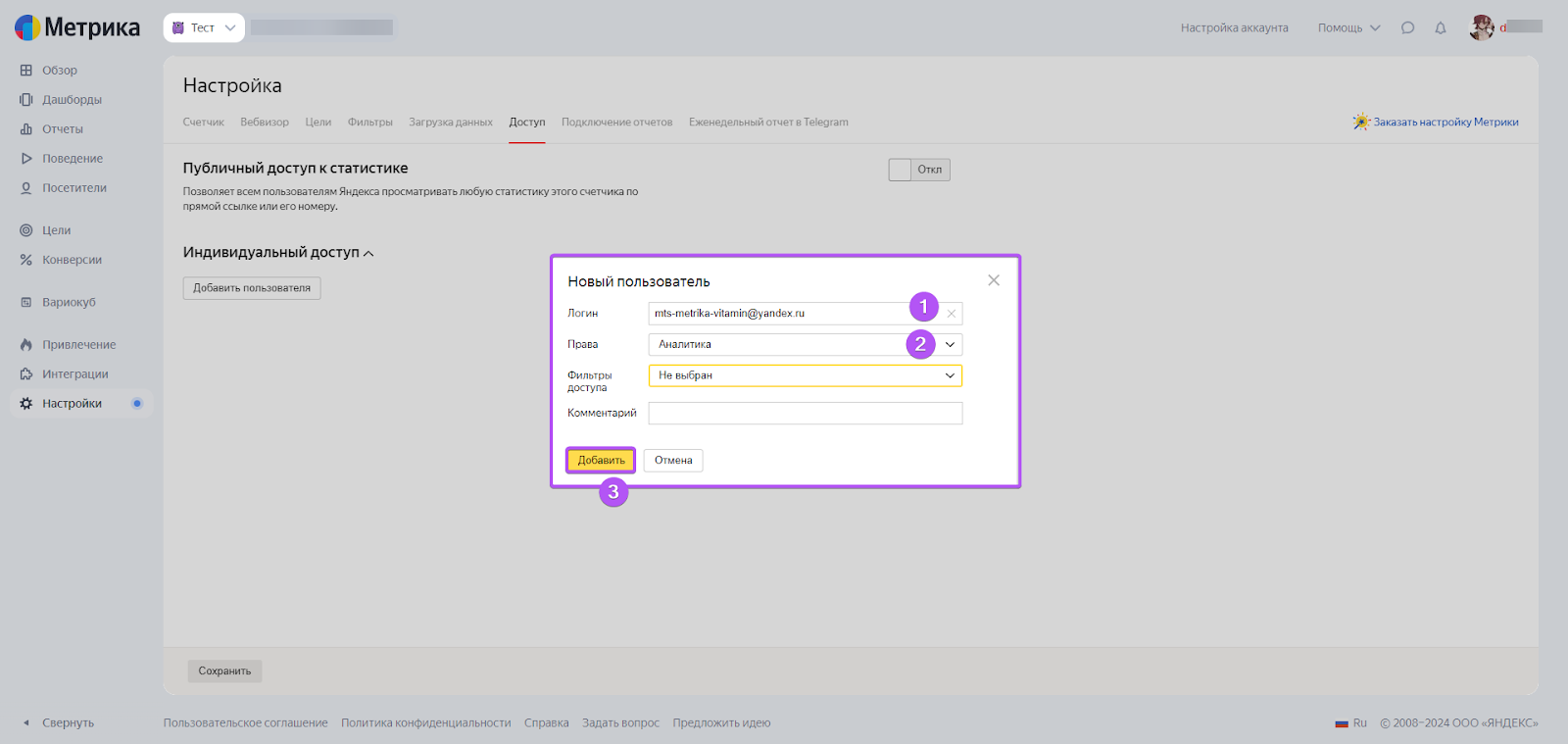Close the Новый пользователь dialog
Screen dimensions: 1568x744
(x=994, y=280)
